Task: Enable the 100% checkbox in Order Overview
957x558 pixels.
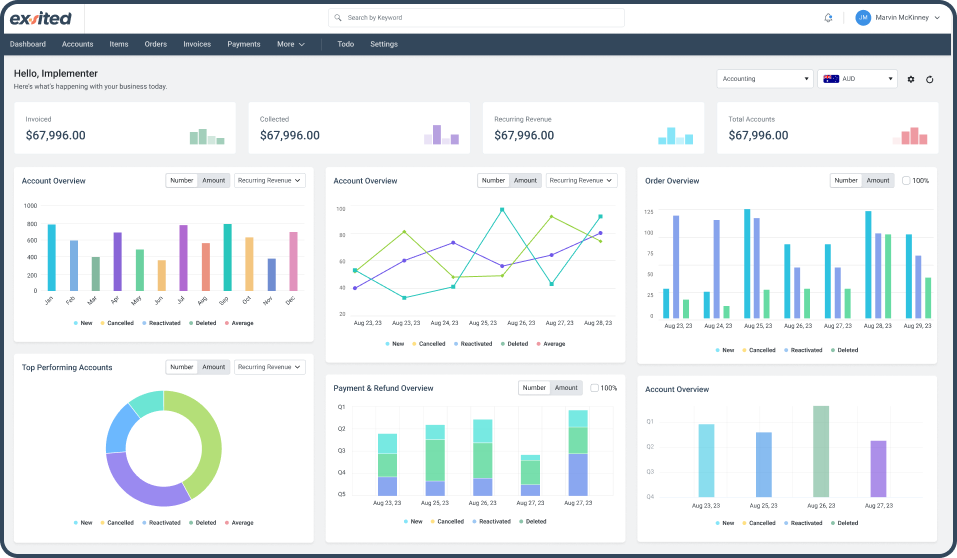Action: pos(906,181)
